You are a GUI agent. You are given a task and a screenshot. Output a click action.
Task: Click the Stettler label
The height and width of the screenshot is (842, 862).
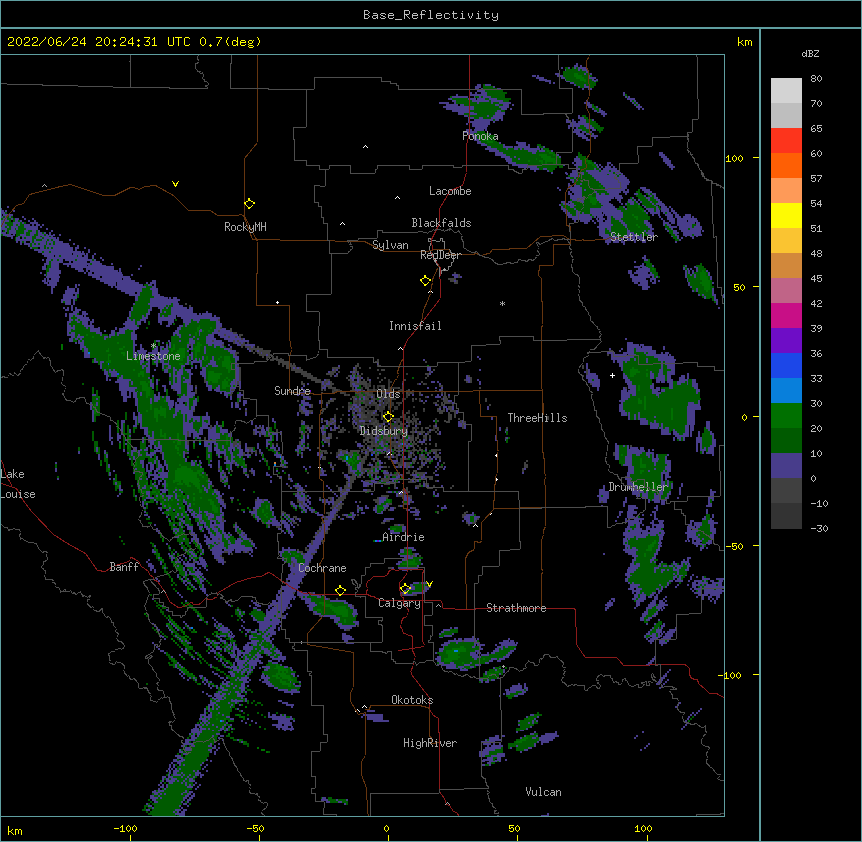point(634,237)
